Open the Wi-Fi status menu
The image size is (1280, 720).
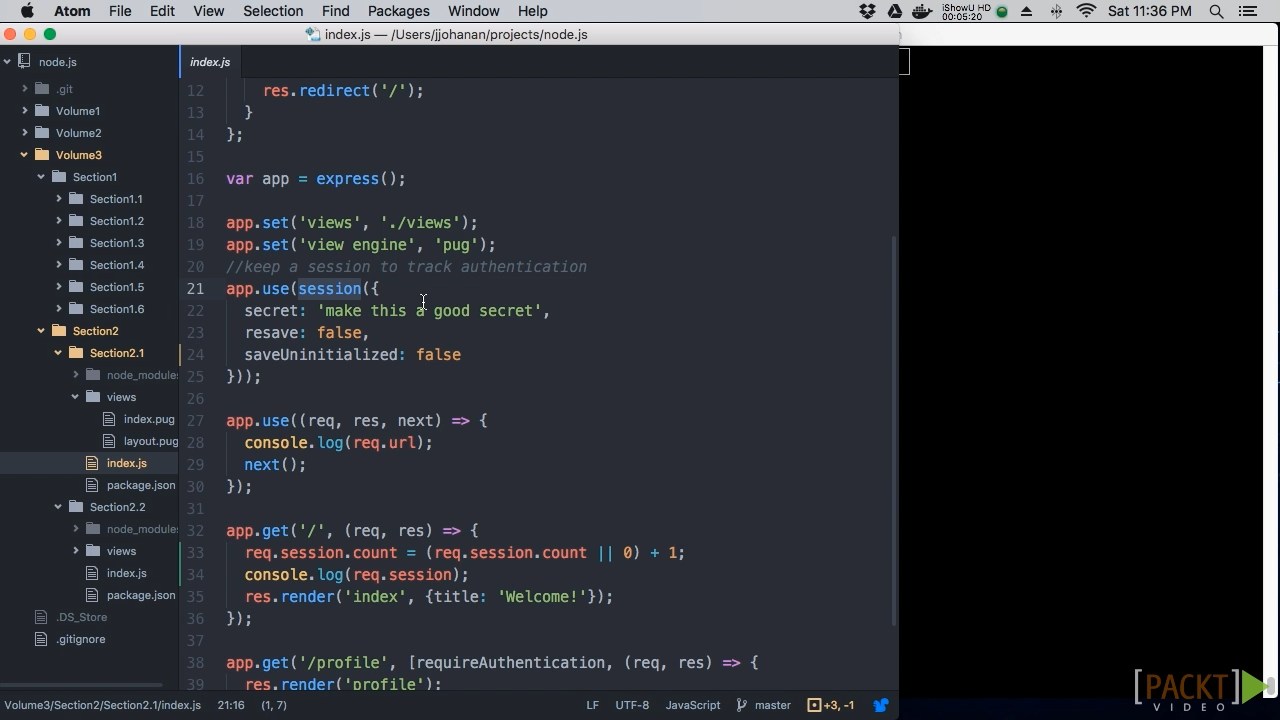pyautogui.click(x=1086, y=11)
